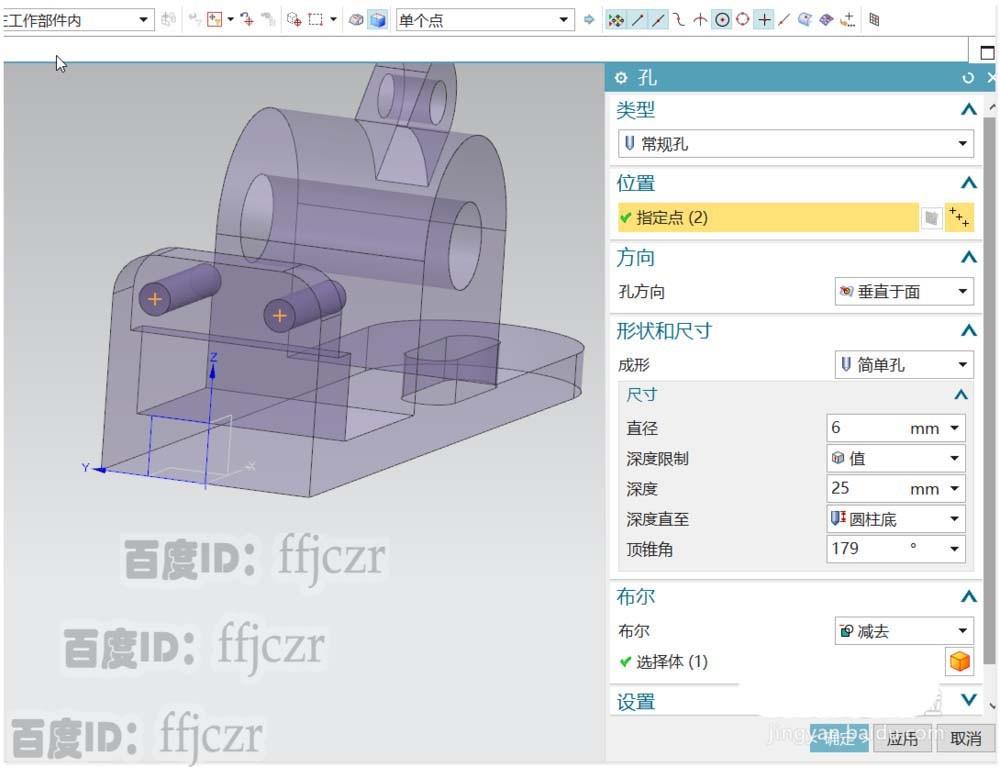Toggle the endpoint snap option

coord(637,19)
